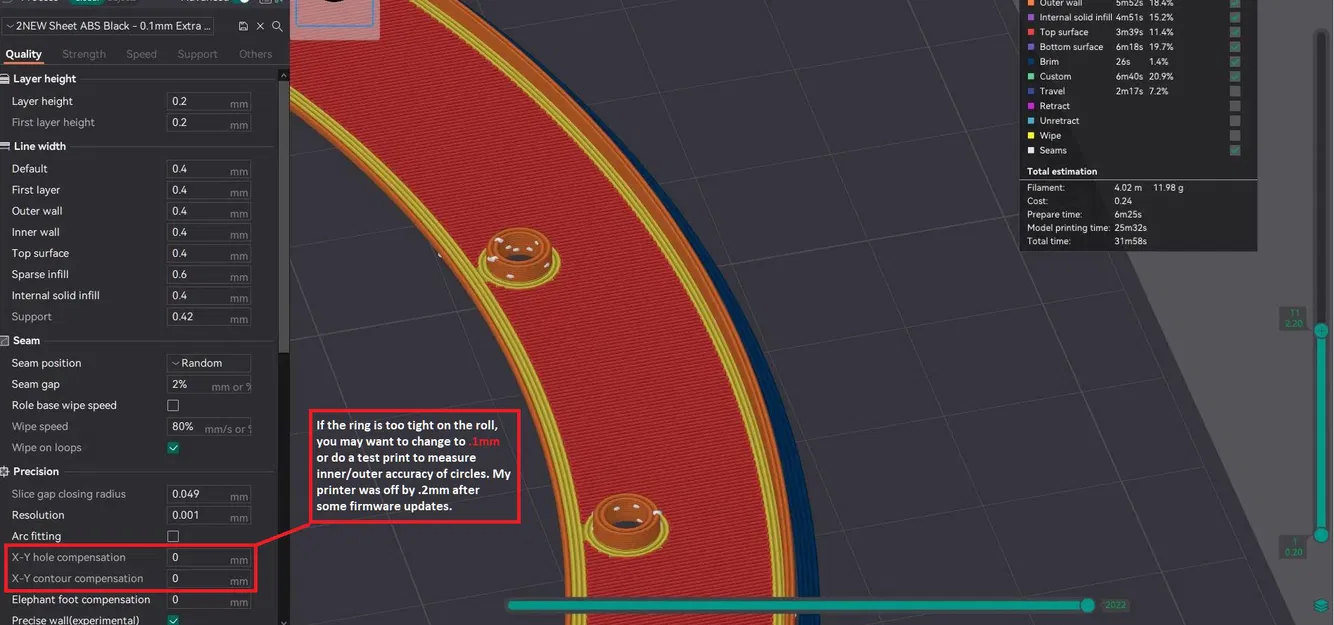Click the horizontal move slider handle
This screenshot has height=625, width=1334.
(x=1088, y=605)
